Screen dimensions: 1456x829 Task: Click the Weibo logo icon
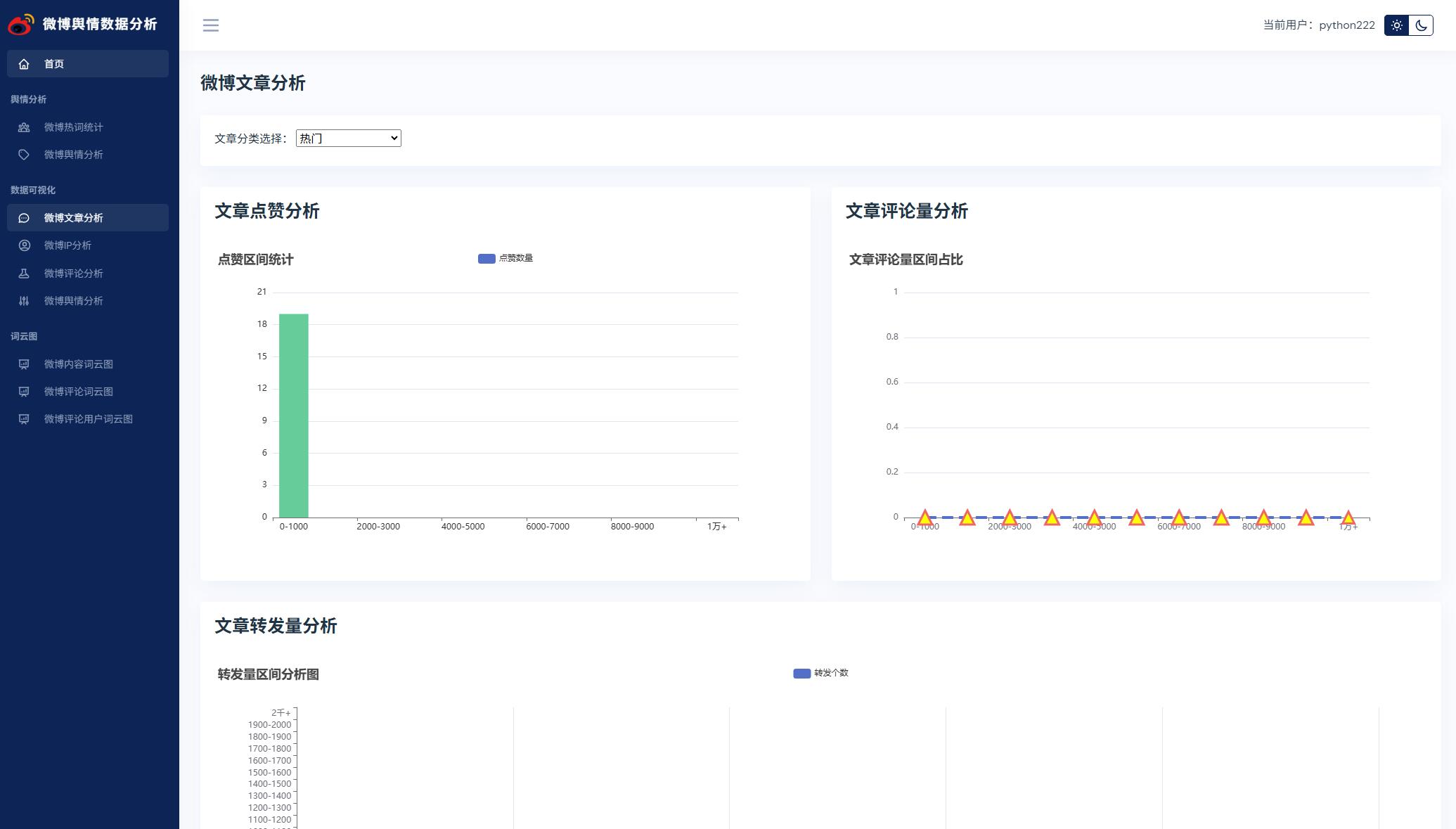tap(20, 24)
